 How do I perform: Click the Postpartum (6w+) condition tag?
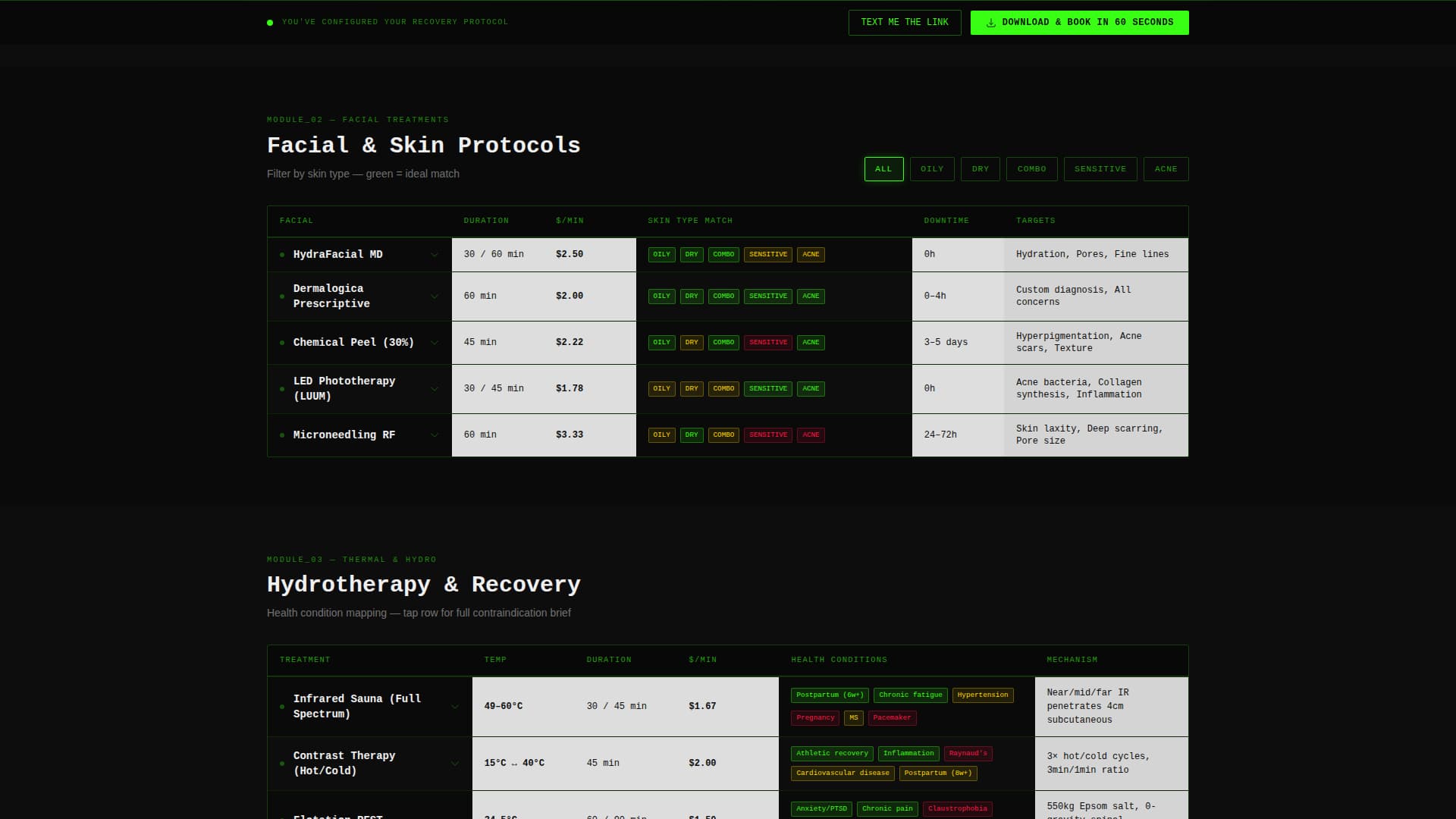[830, 695]
